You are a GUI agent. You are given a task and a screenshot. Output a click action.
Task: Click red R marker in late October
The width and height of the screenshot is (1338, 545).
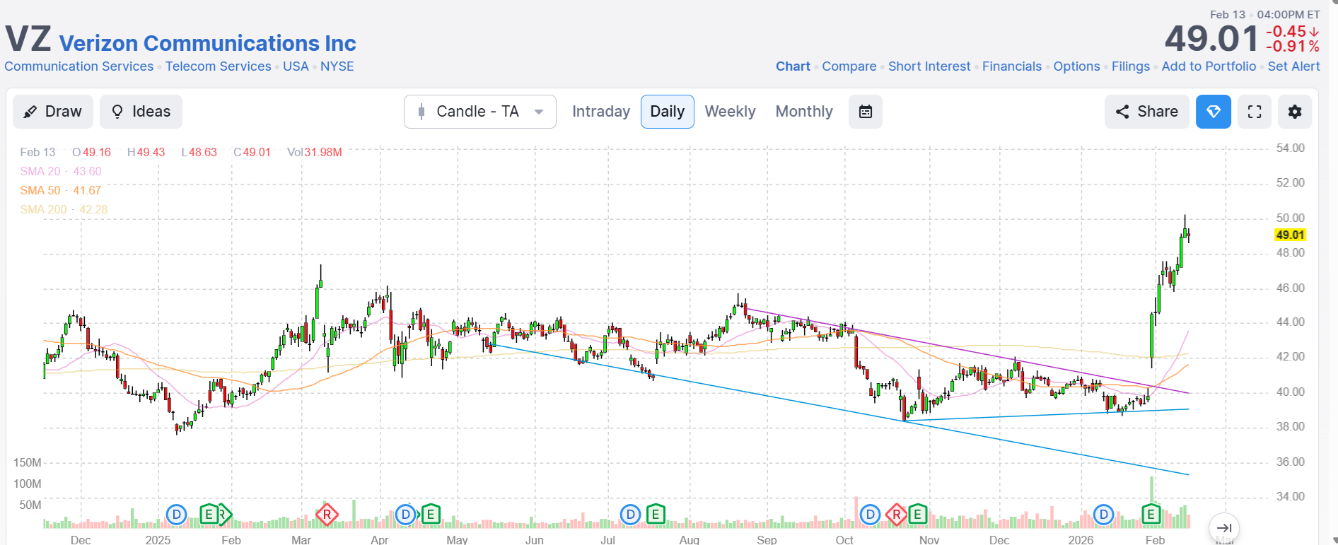[897, 514]
